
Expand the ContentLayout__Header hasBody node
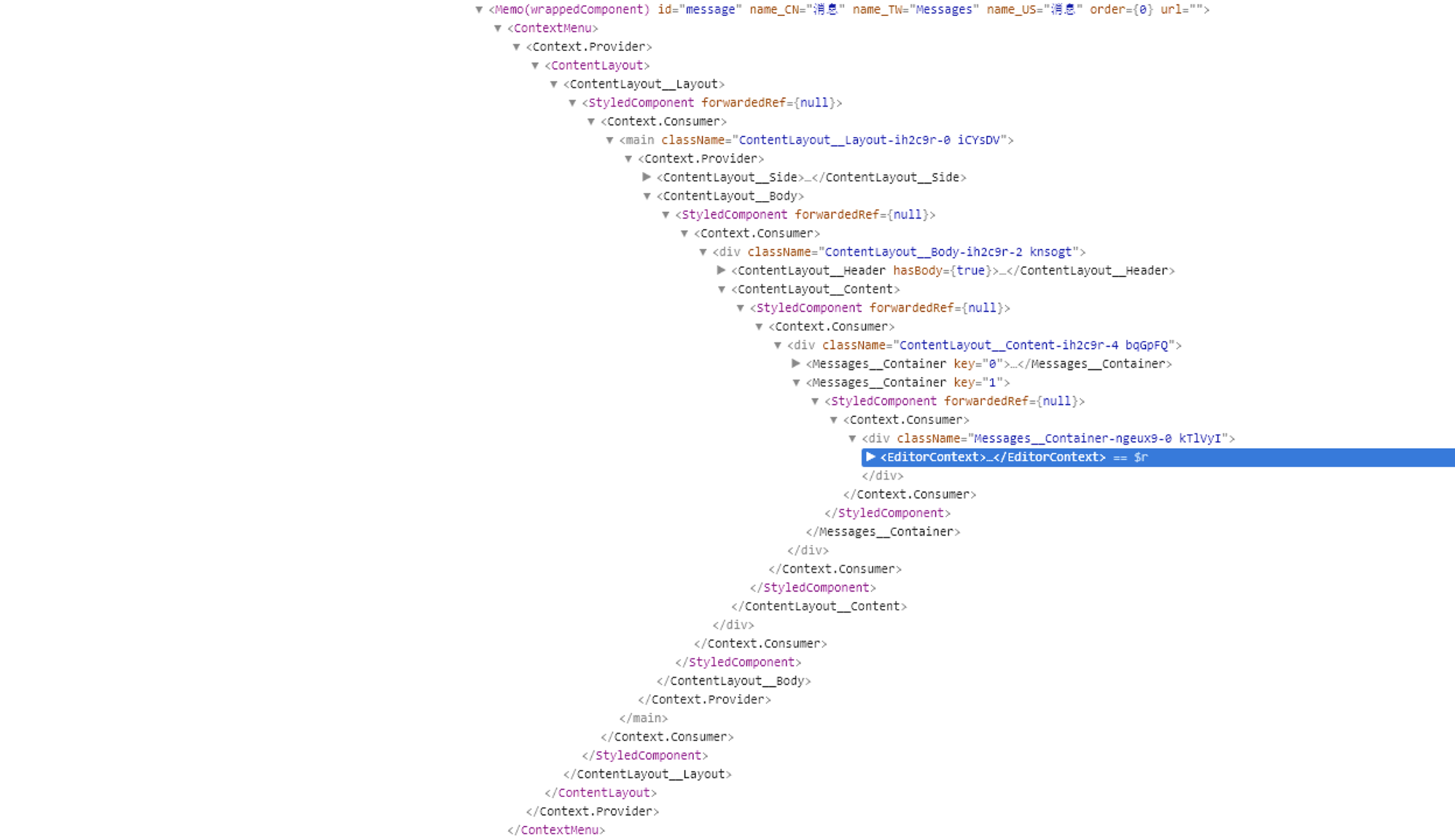(x=722, y=270)
